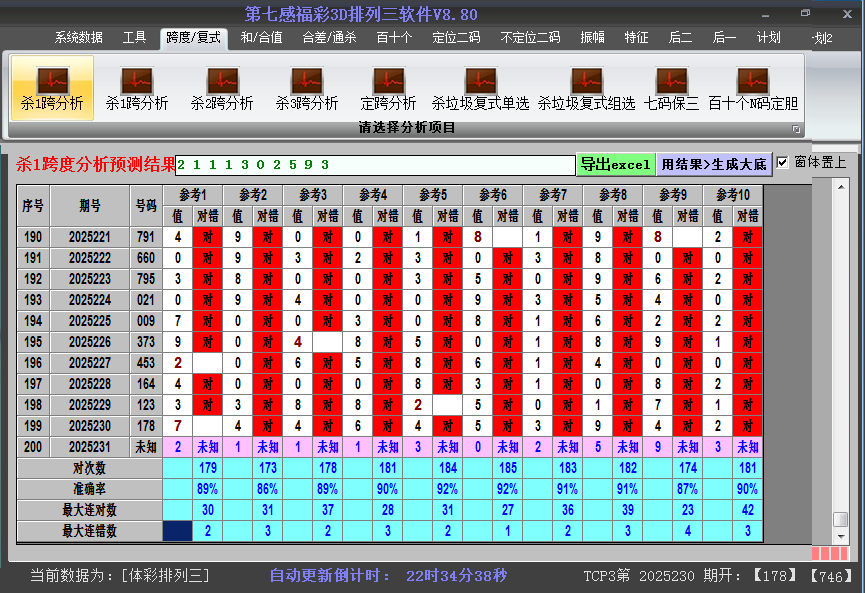Expand the ribbon group launcher corner icon
865x593 pixels.
[796, 129]
